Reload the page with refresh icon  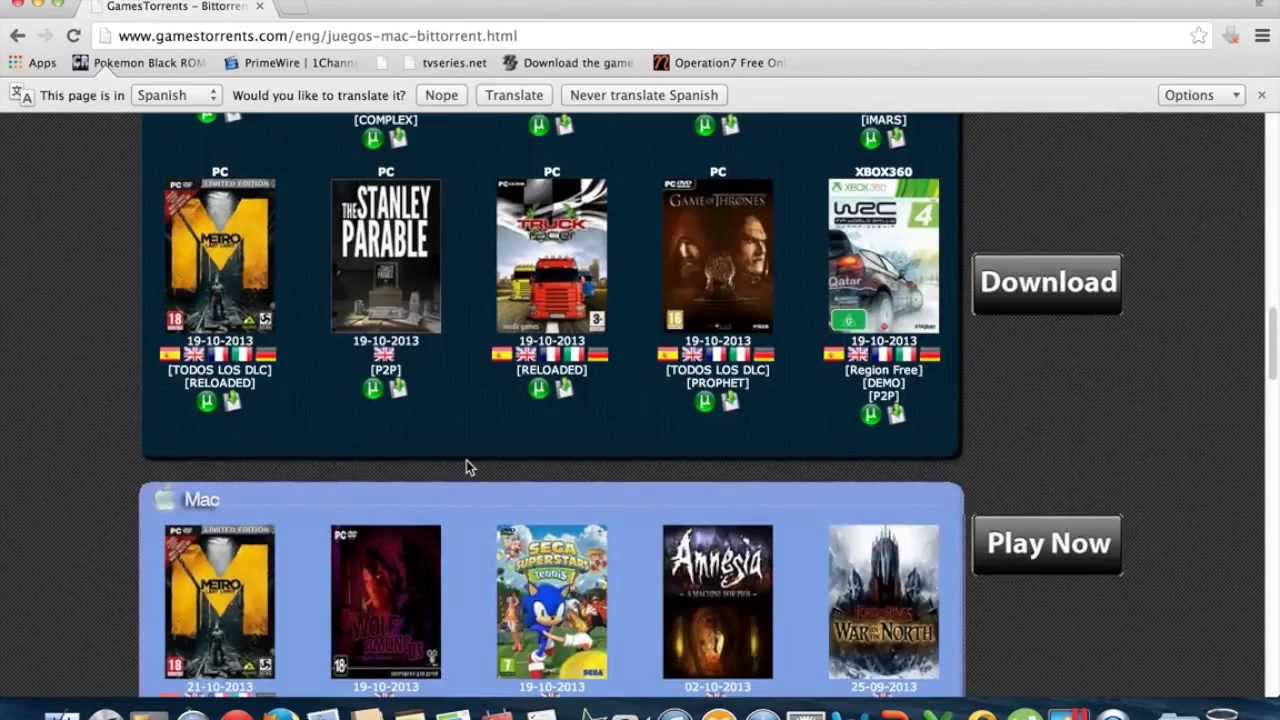pyautogui.click(x=73, y=36)
